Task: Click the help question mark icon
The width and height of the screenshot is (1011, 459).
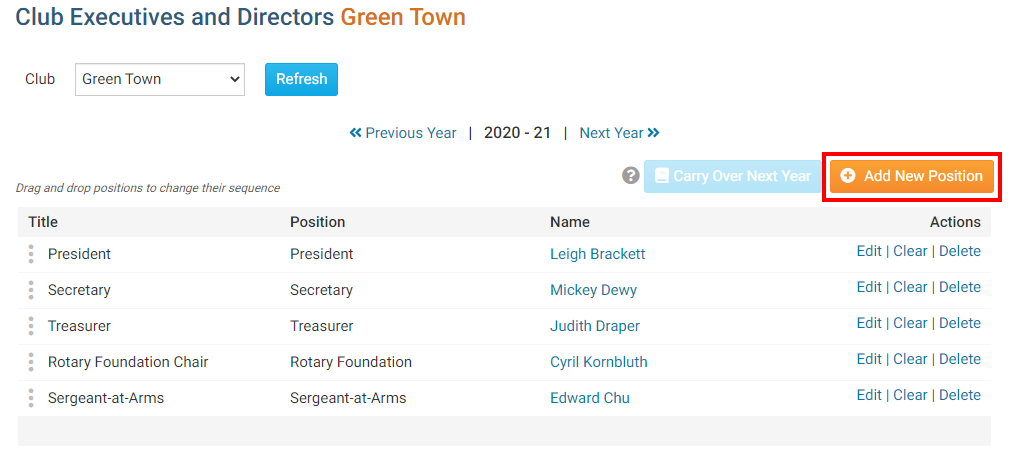Action: (630, 176)
